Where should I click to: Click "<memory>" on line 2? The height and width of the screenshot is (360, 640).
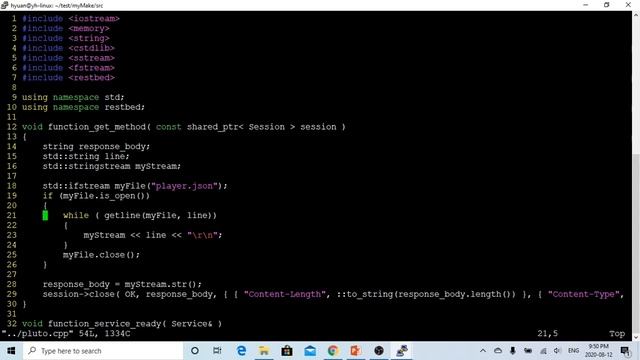[89, 29]
